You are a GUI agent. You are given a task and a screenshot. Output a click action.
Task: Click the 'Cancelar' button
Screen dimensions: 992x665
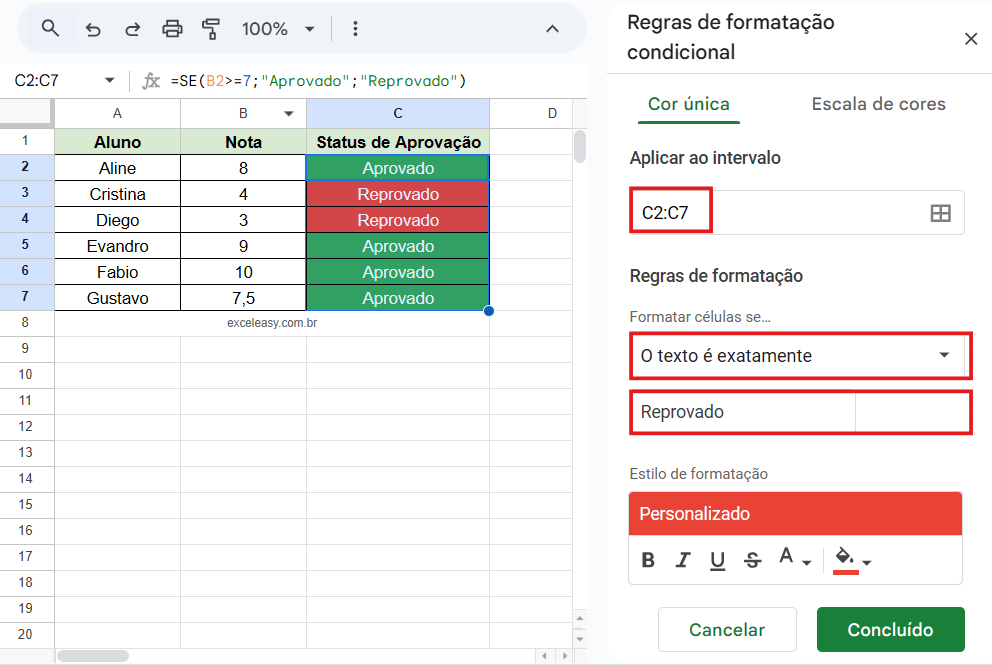click(x=727, y=629)
